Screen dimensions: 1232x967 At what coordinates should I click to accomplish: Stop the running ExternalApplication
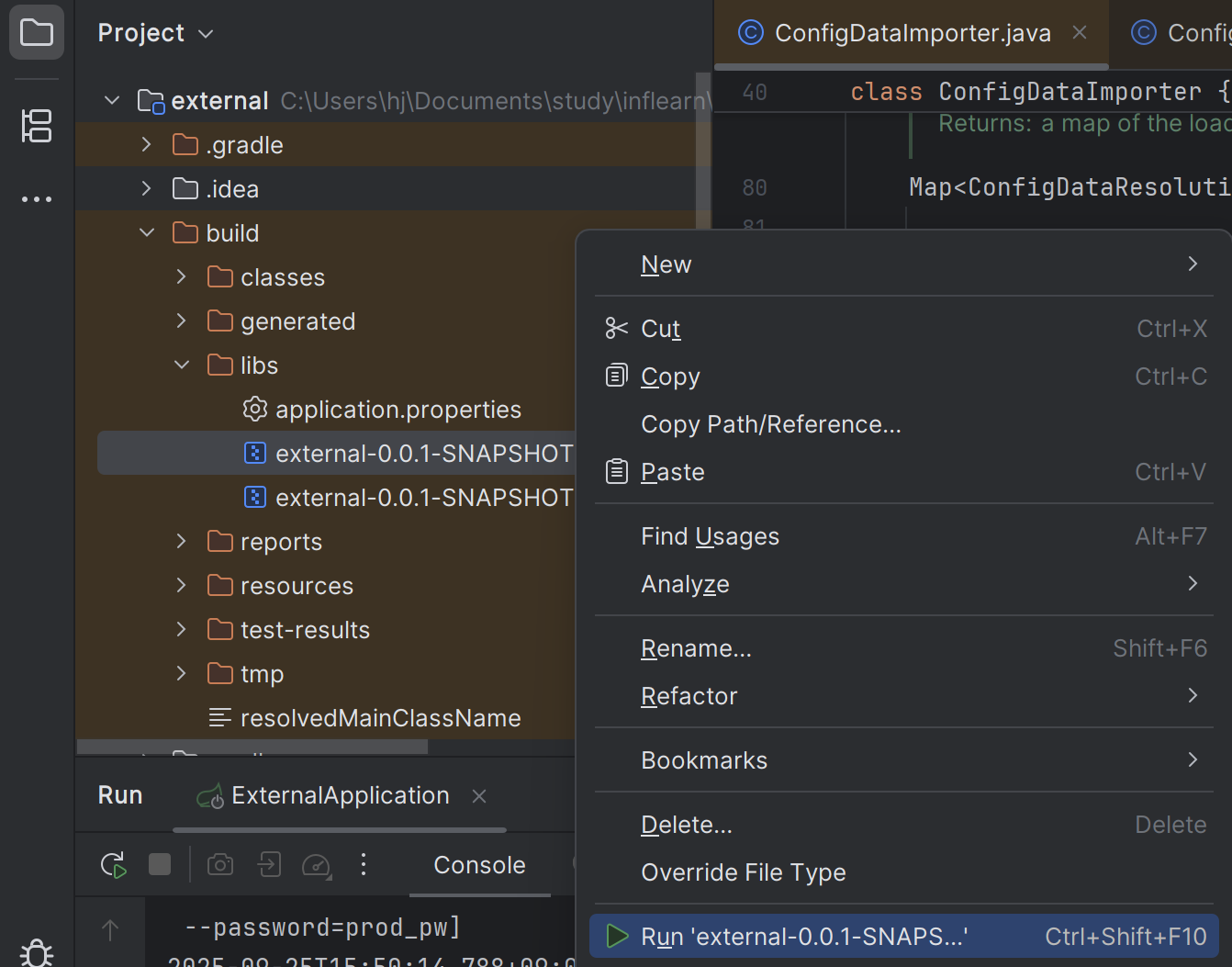click(160, 864)
